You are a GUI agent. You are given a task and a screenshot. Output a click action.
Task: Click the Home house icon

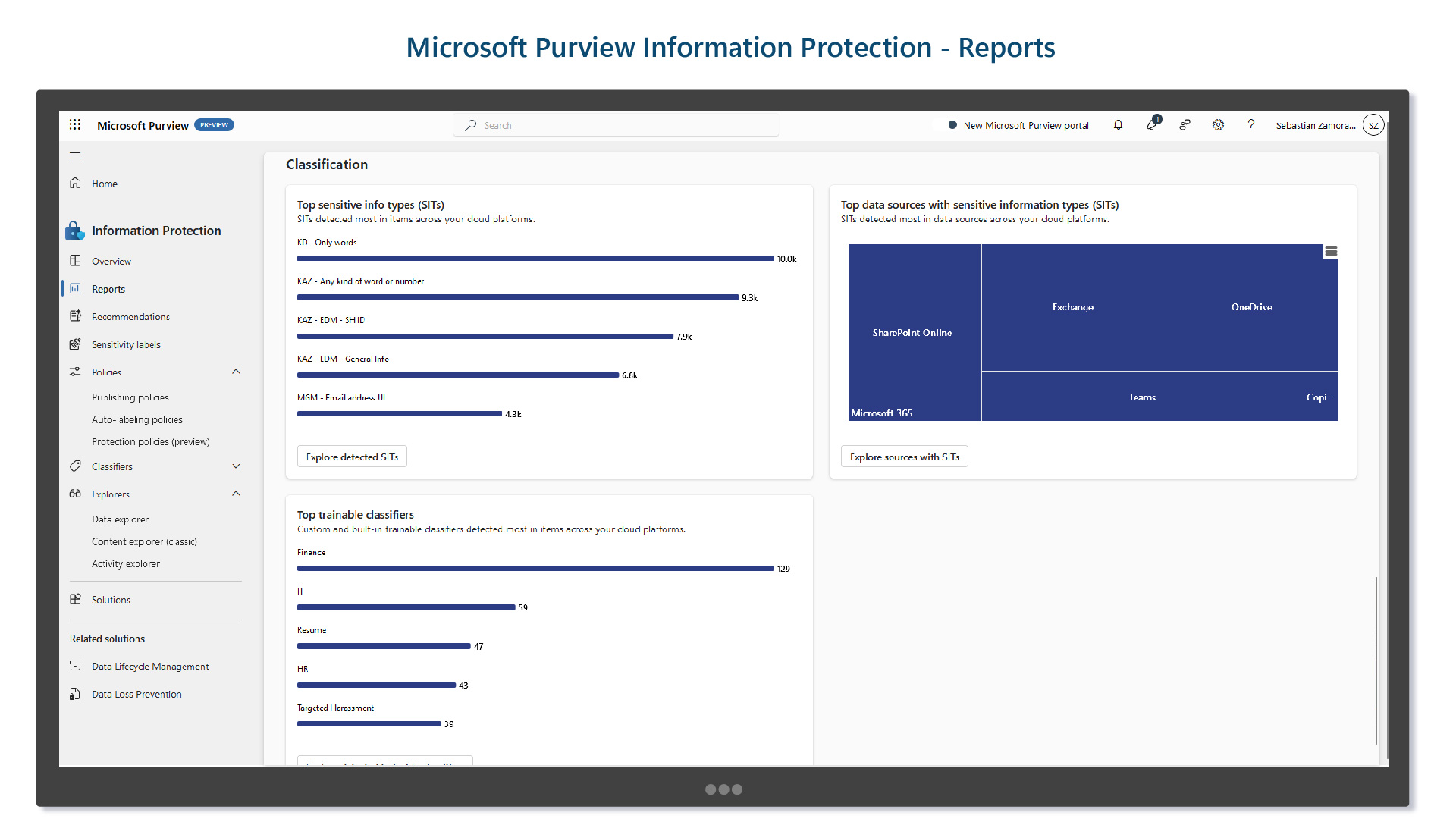75,184
